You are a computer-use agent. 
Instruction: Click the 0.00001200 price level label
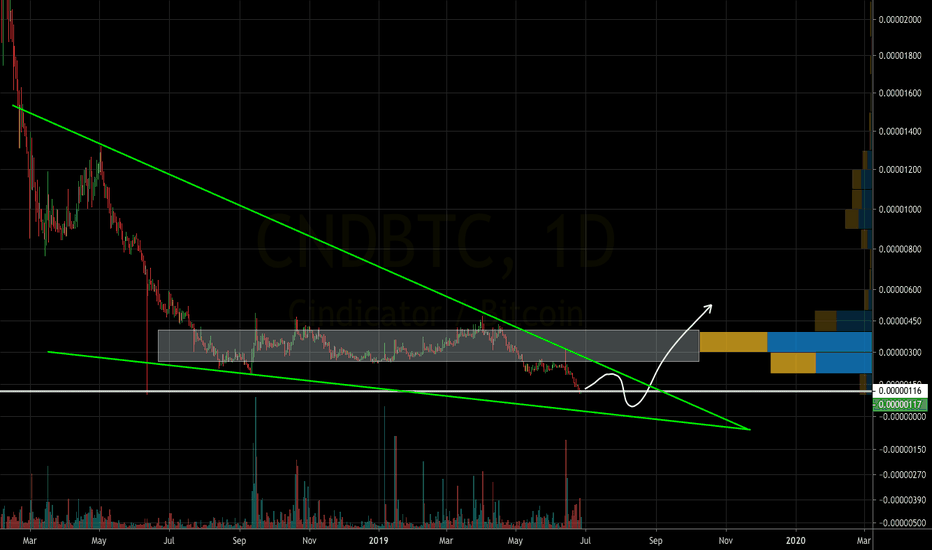pyautogui.click(x=900, y=170)
